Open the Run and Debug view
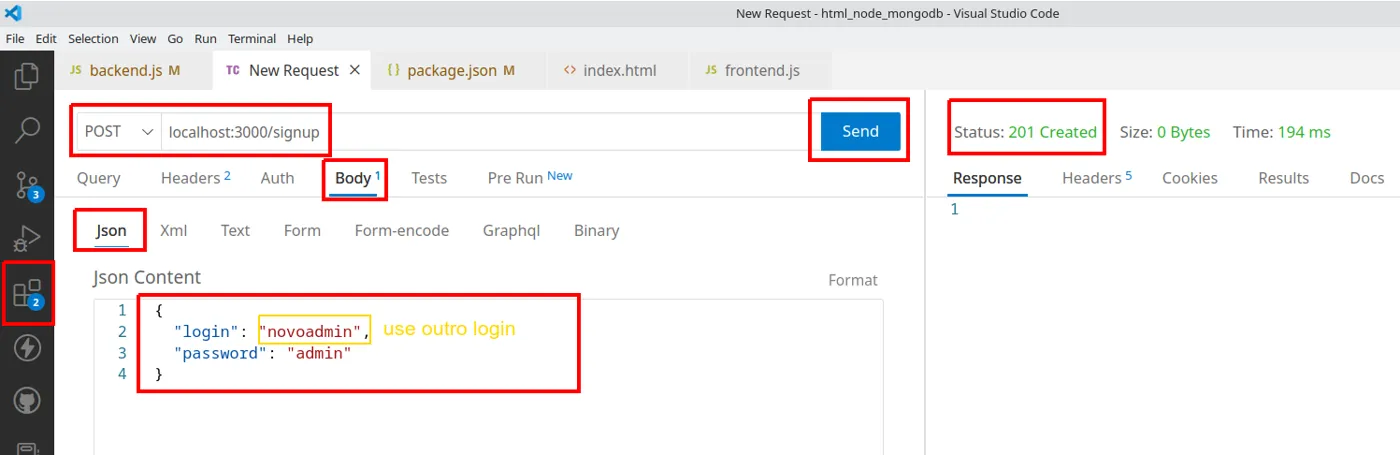Image resolution: width=1400 pixels, height=455 pixels. coord(28,239)
